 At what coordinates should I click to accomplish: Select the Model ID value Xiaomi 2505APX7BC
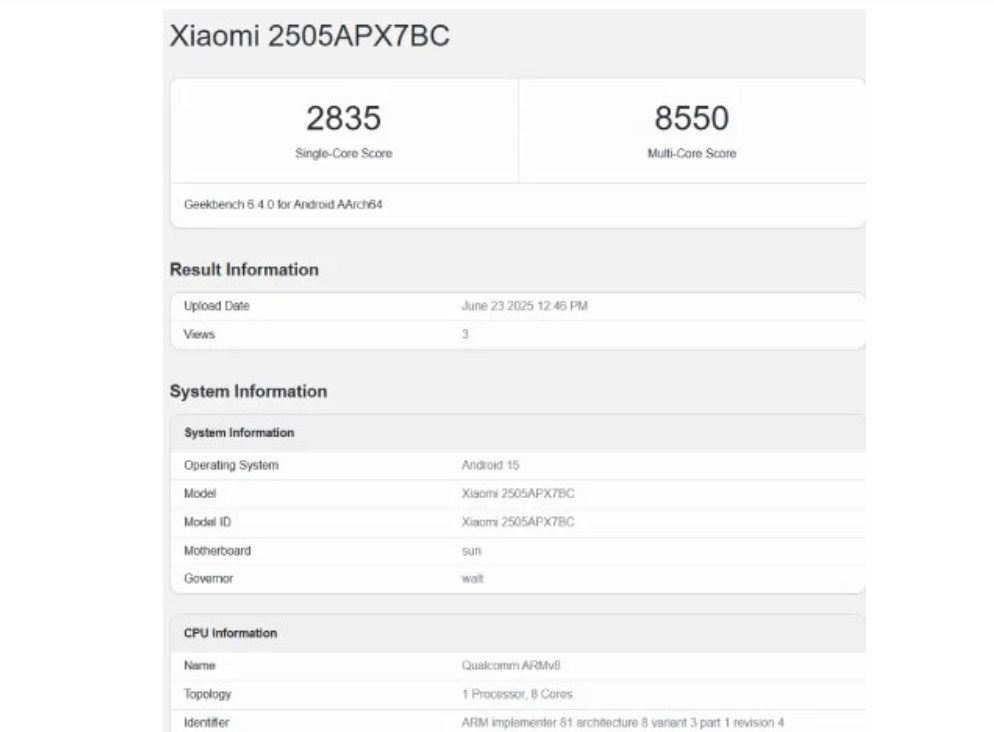pos(518,522)
